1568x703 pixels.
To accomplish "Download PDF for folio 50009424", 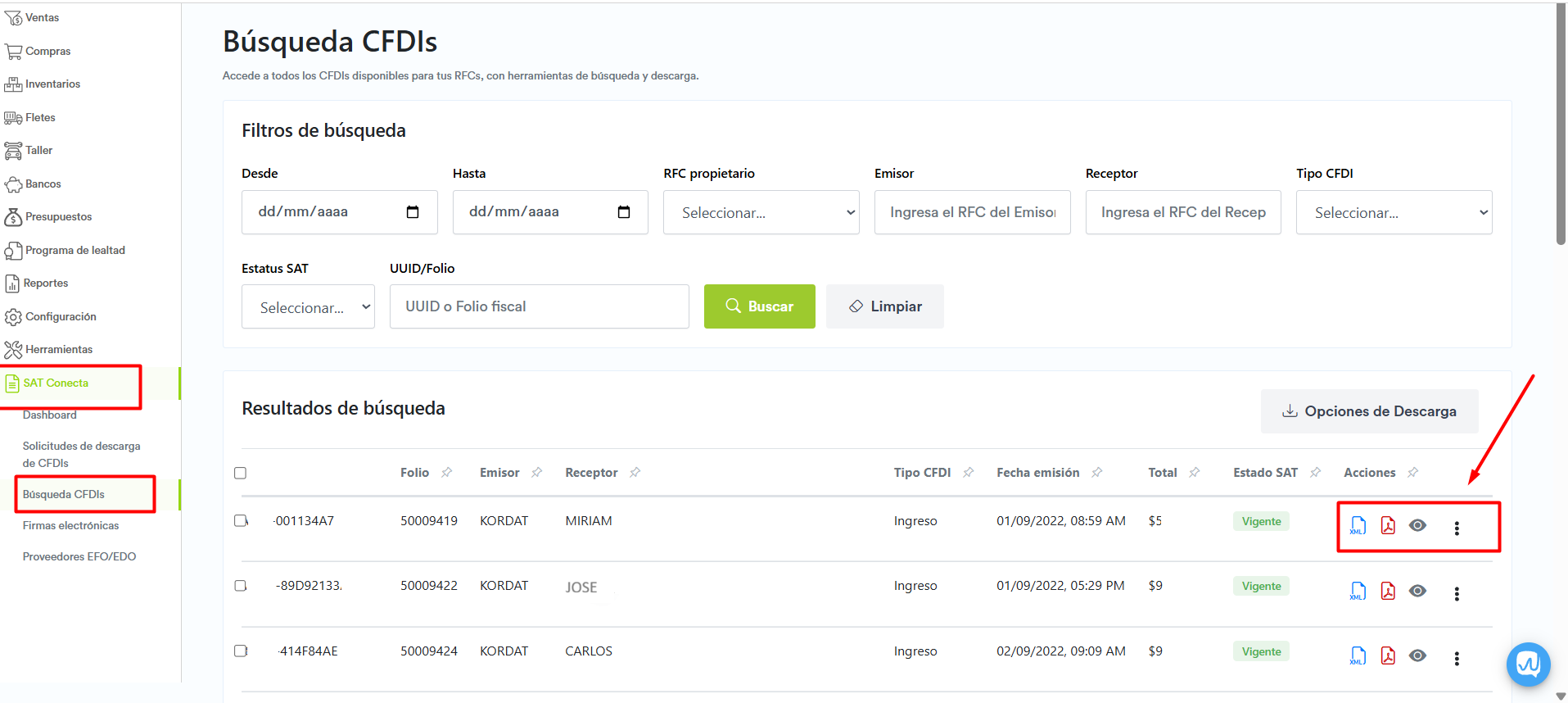I will click(1388, 655).
